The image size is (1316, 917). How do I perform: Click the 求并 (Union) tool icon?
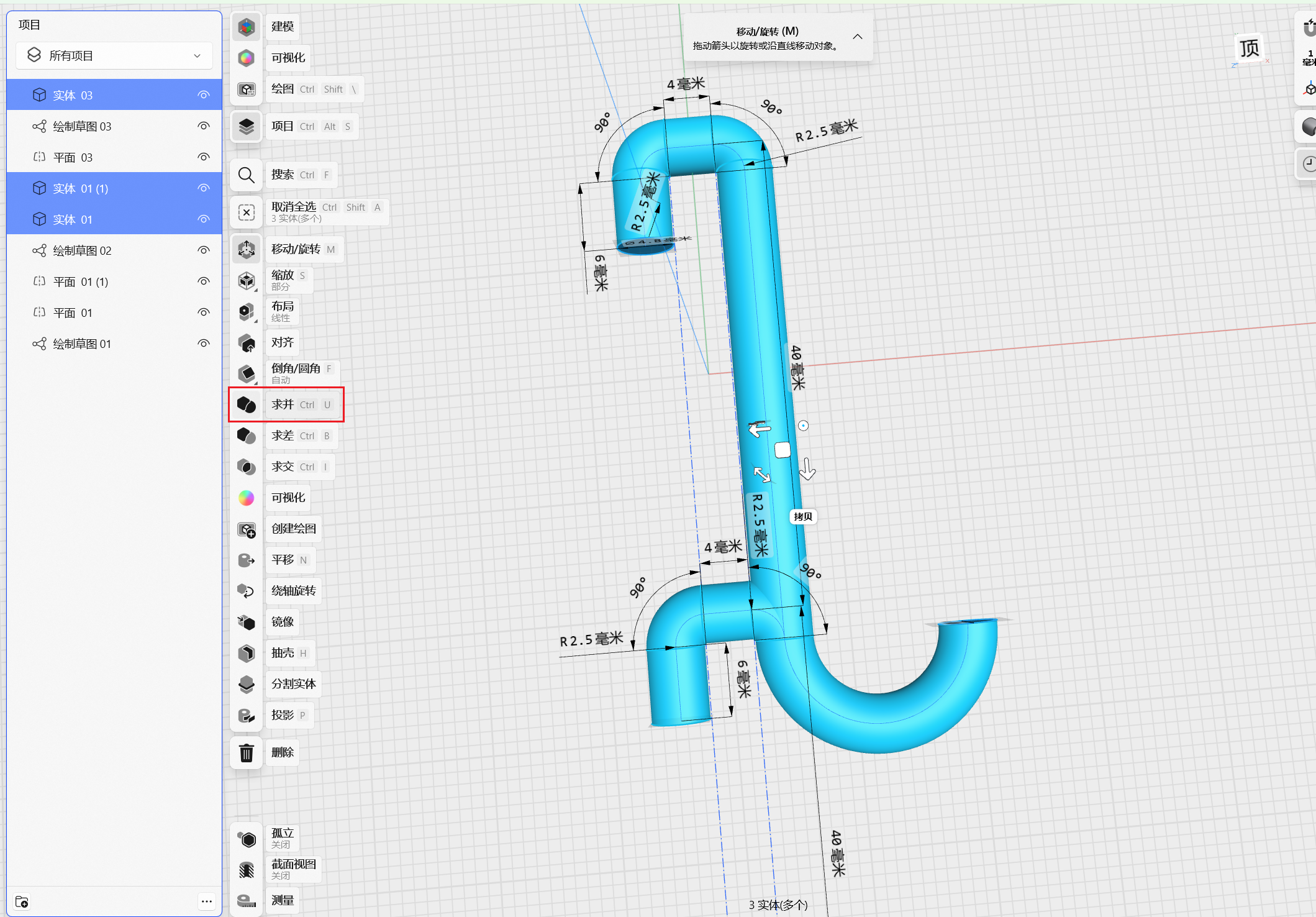[x=247, y=405]
